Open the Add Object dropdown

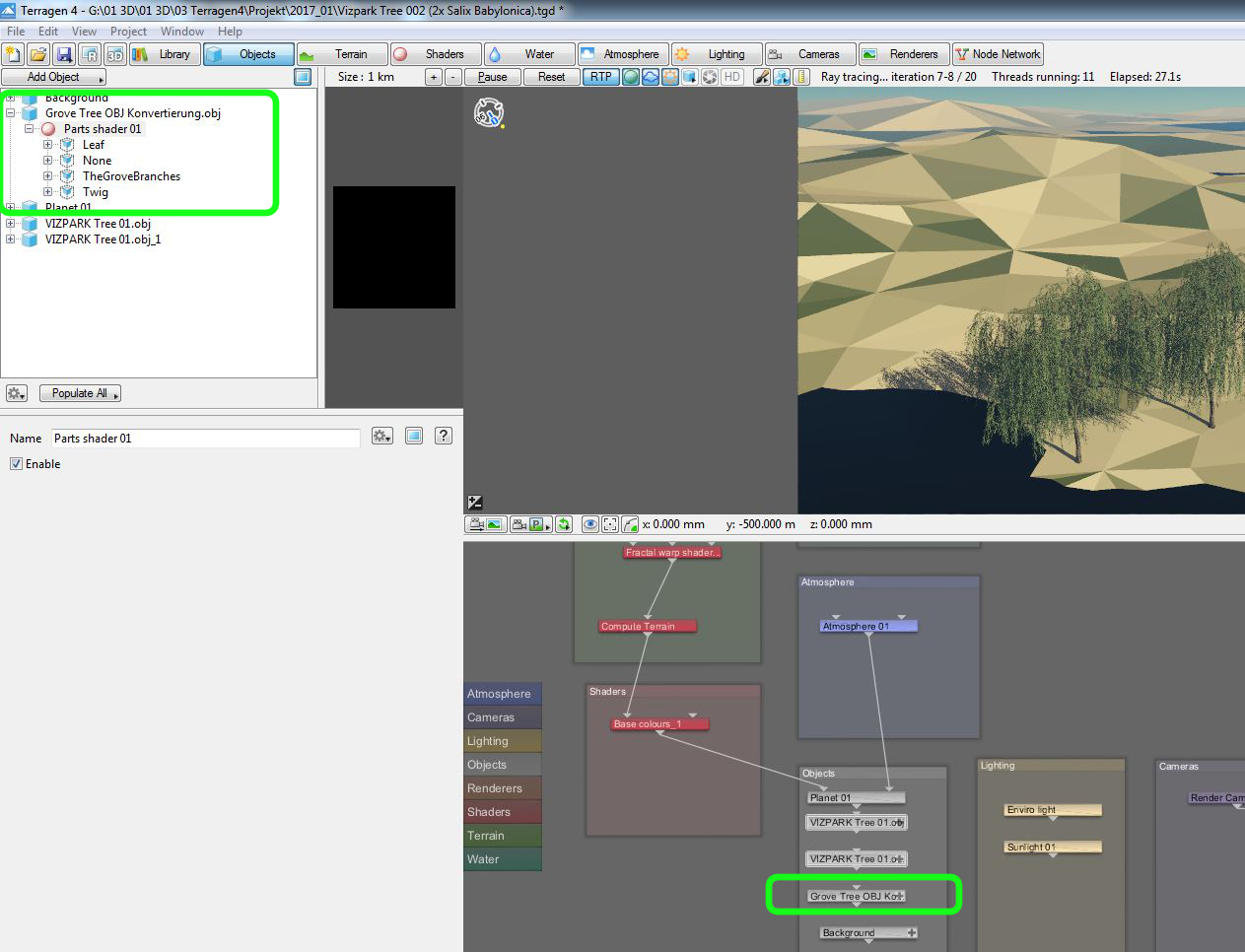[x=53, y=77]
